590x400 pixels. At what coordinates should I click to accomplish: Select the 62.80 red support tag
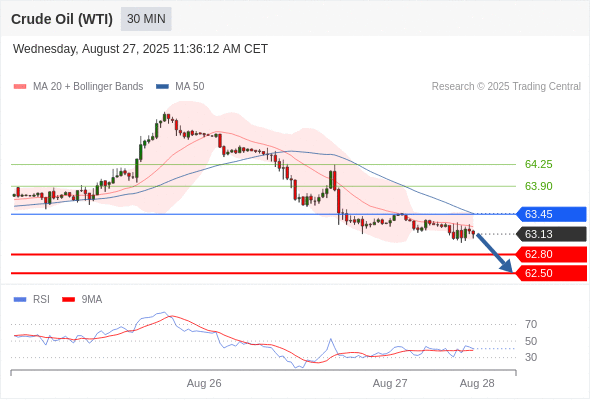click(x=551, y=254)
